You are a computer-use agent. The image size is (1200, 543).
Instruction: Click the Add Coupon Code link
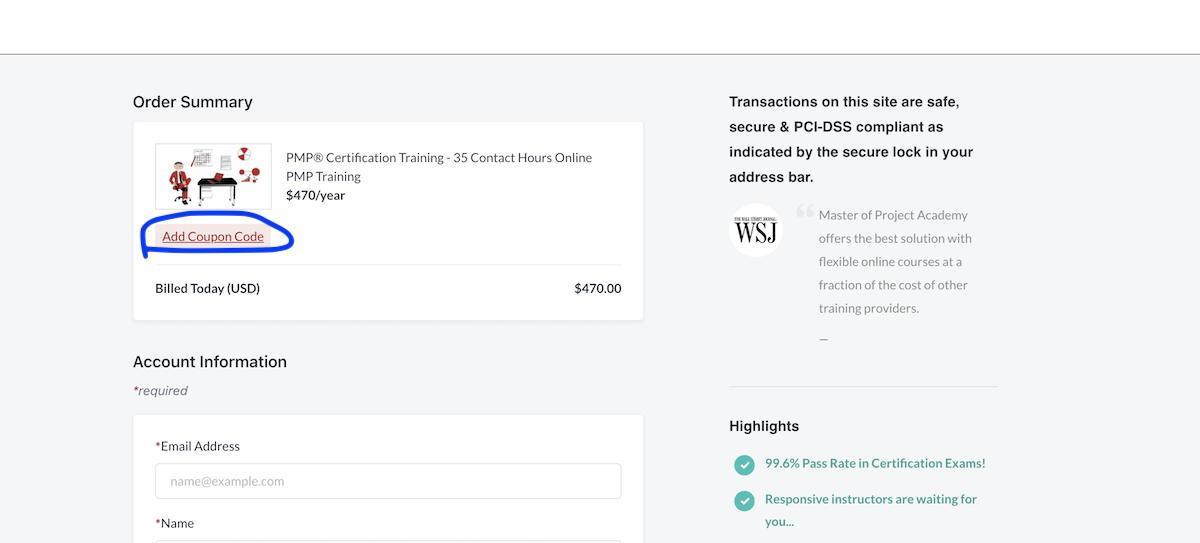point(213,237)
